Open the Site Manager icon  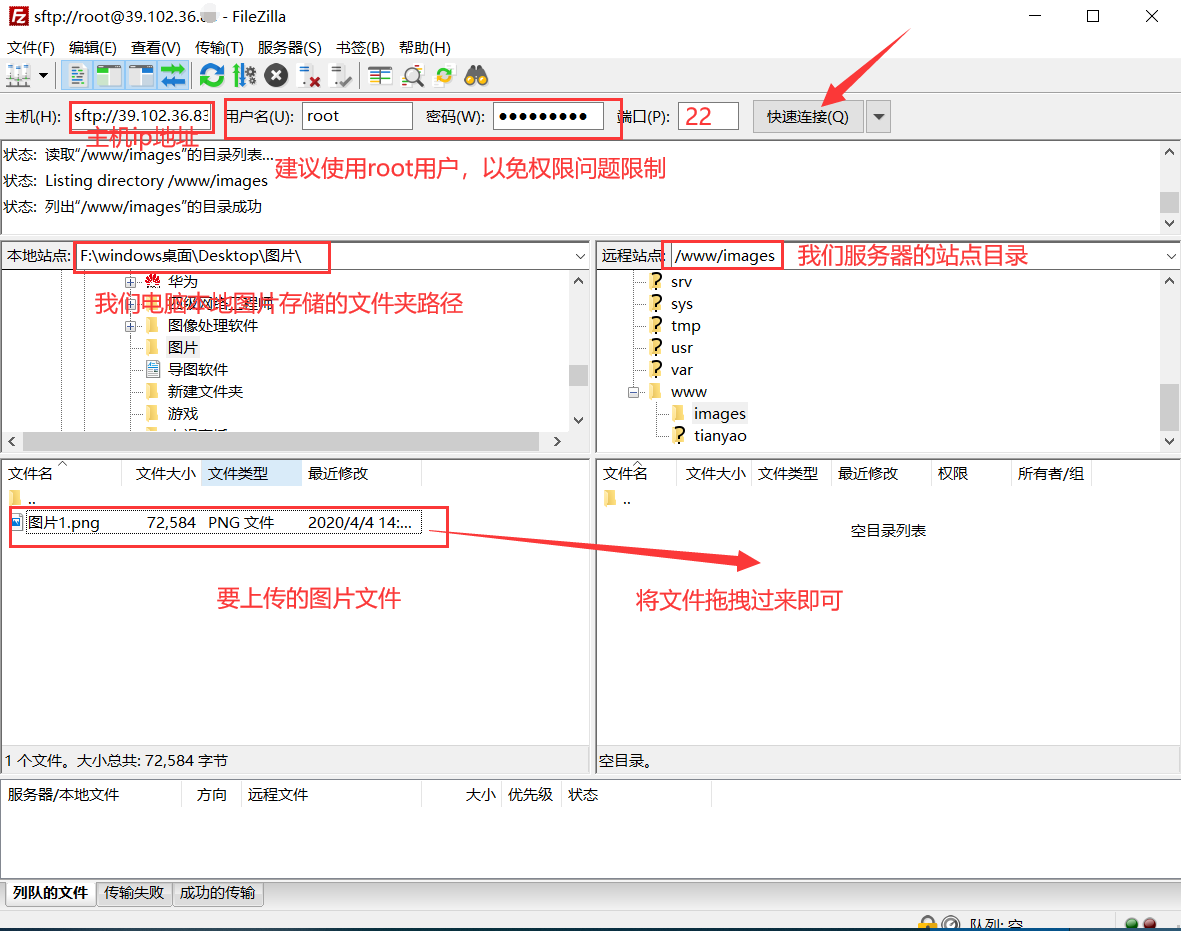coord(19,75)
